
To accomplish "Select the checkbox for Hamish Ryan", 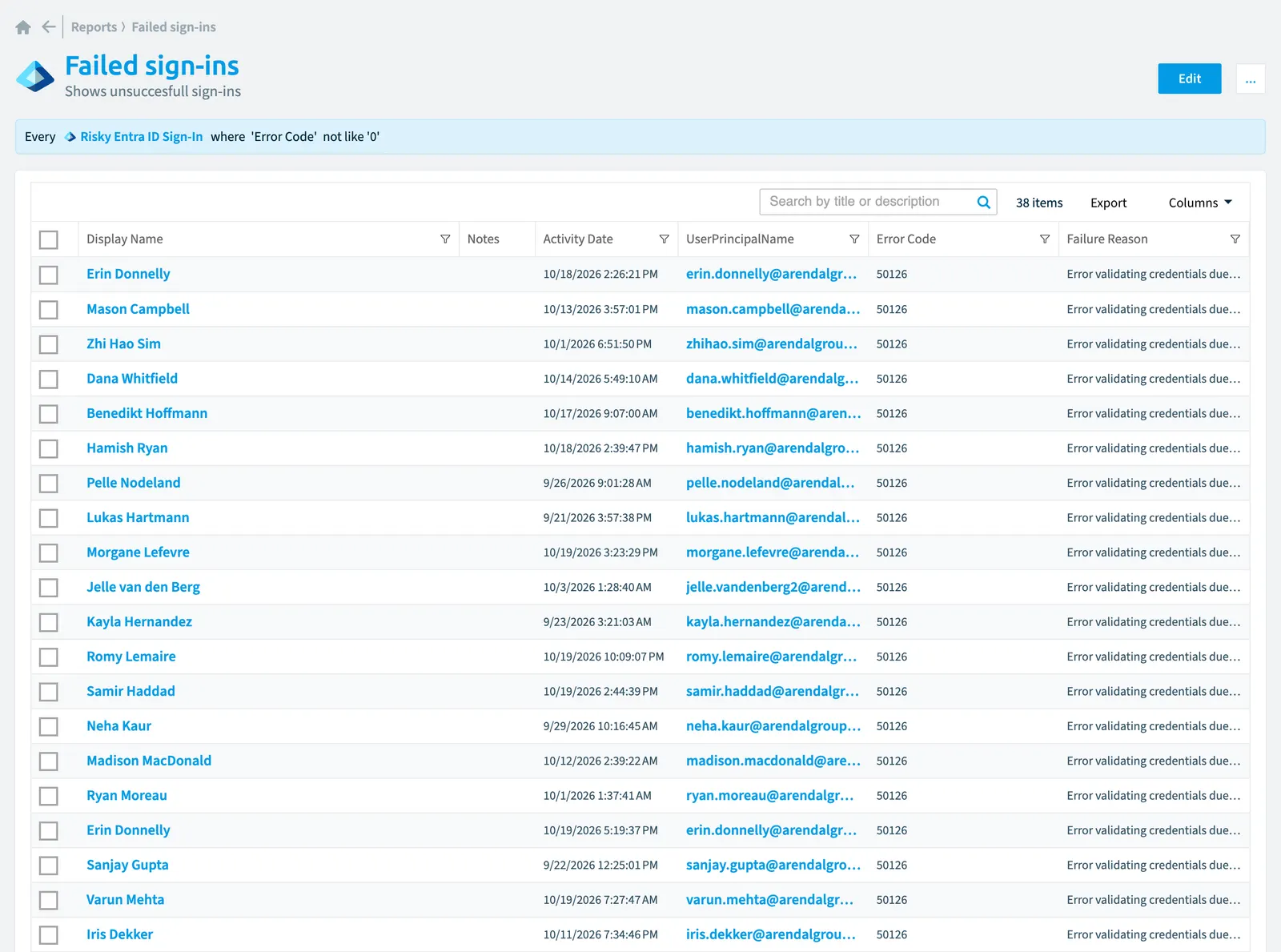I will click(49, 448).
